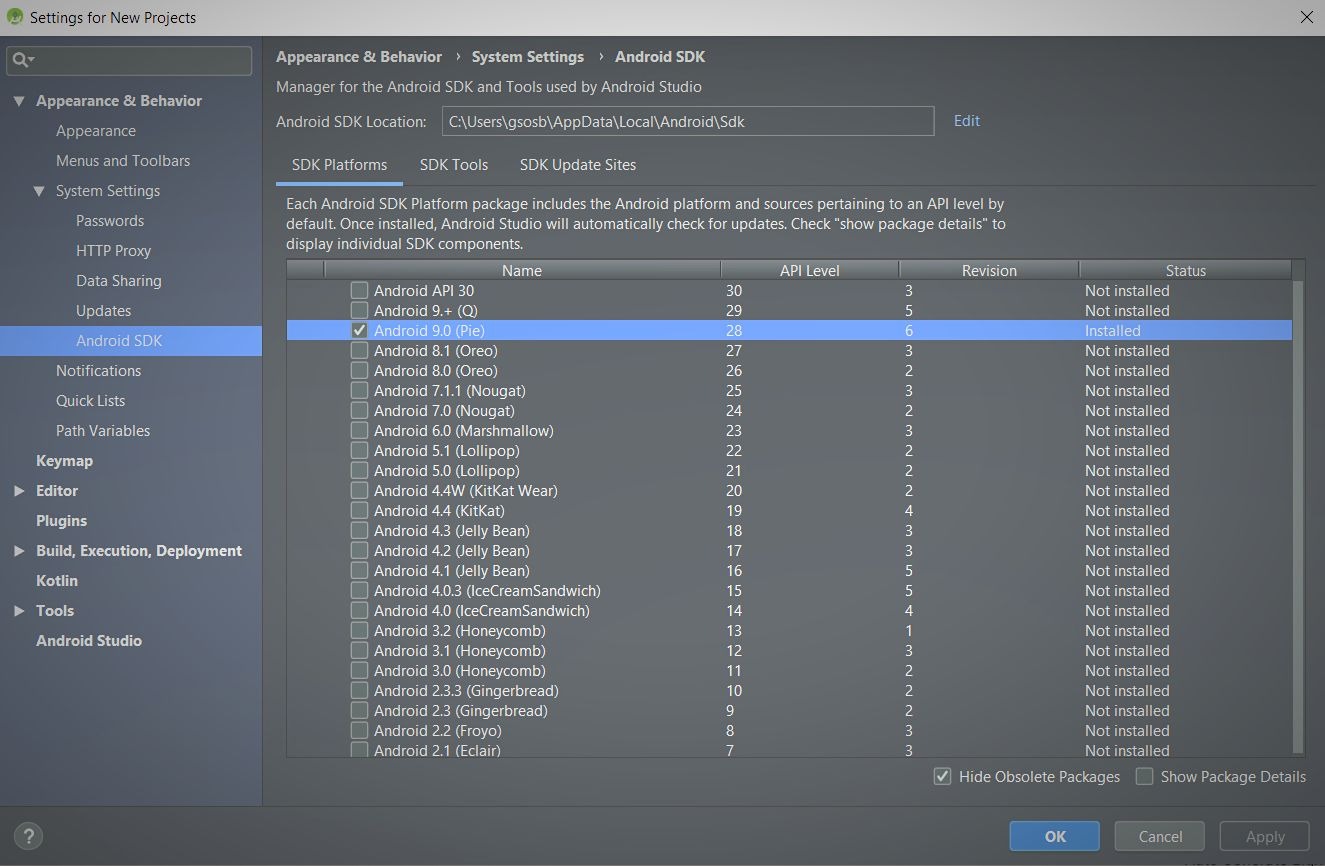
Task: Check the Android 4.4 (KitKat) checkbox
Action: click(359, 510)
